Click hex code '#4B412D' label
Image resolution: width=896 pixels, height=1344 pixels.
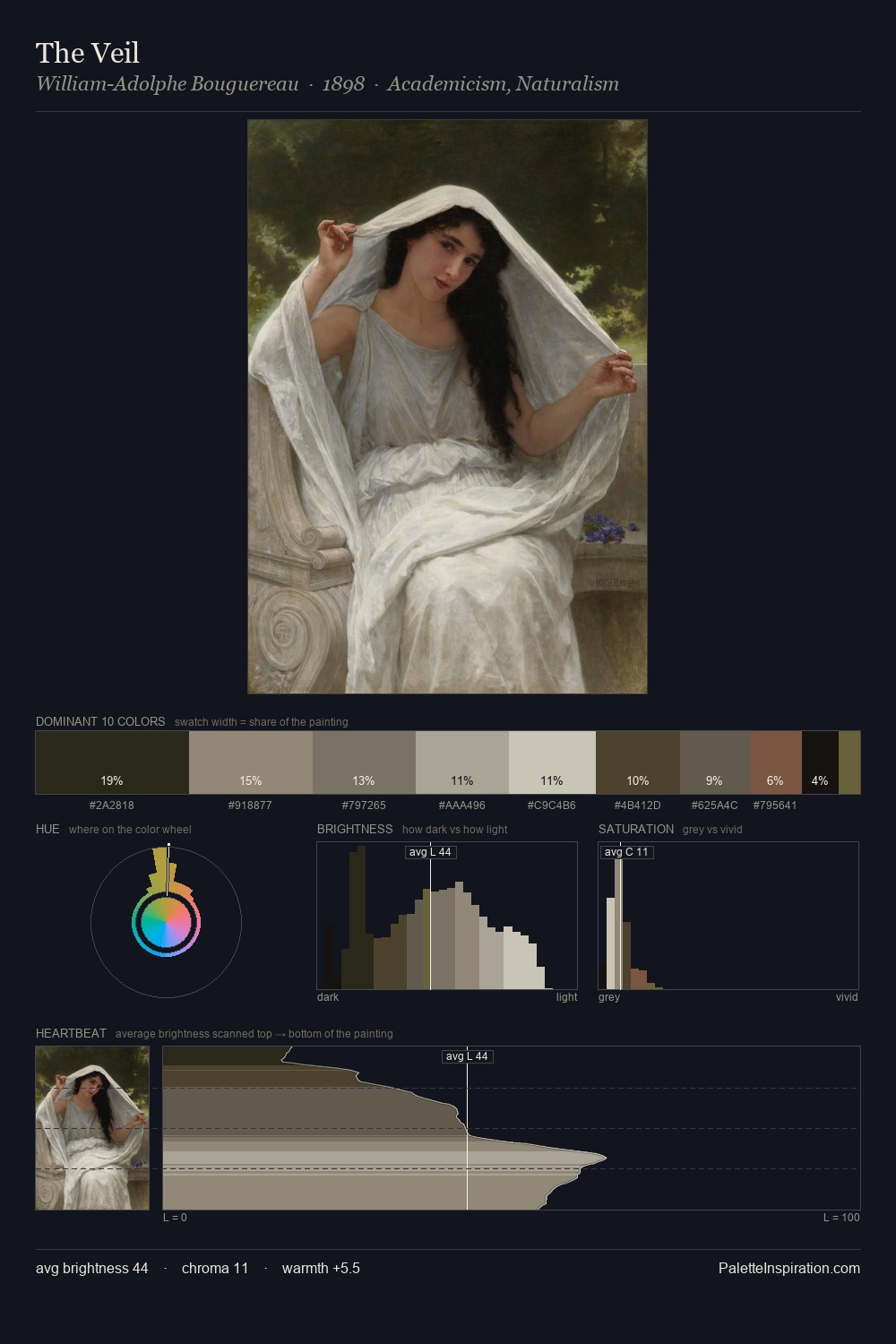click(x=638, y=806)
